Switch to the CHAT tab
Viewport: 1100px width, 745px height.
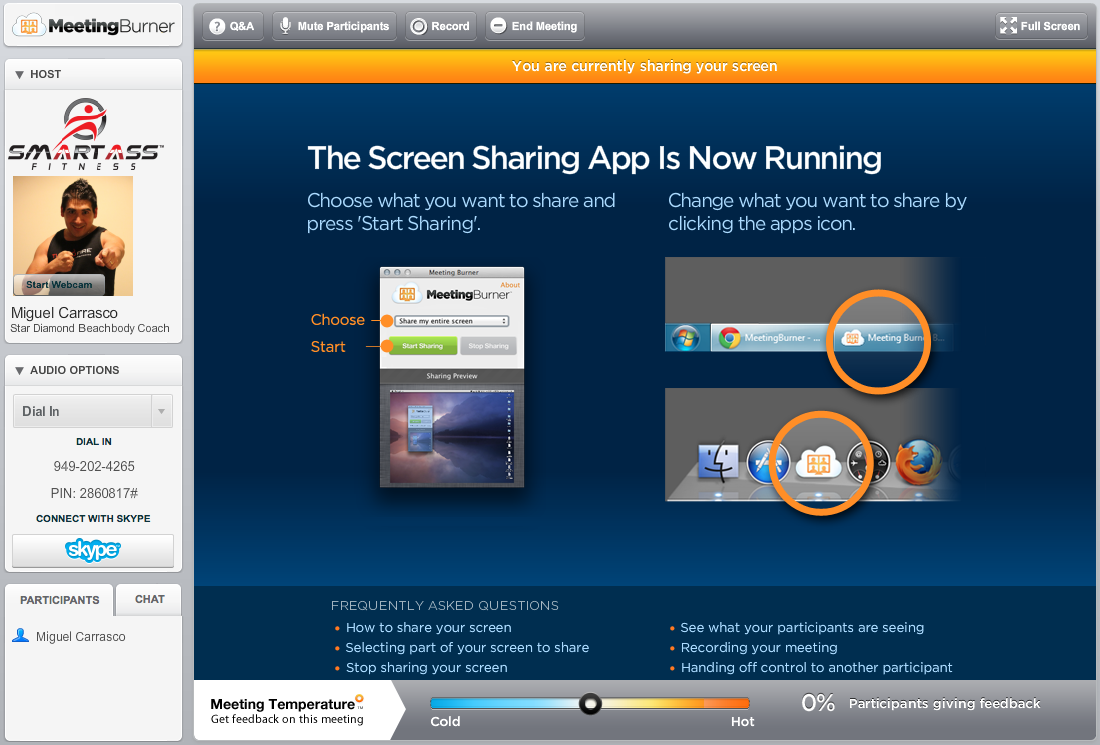click(149, 599)
